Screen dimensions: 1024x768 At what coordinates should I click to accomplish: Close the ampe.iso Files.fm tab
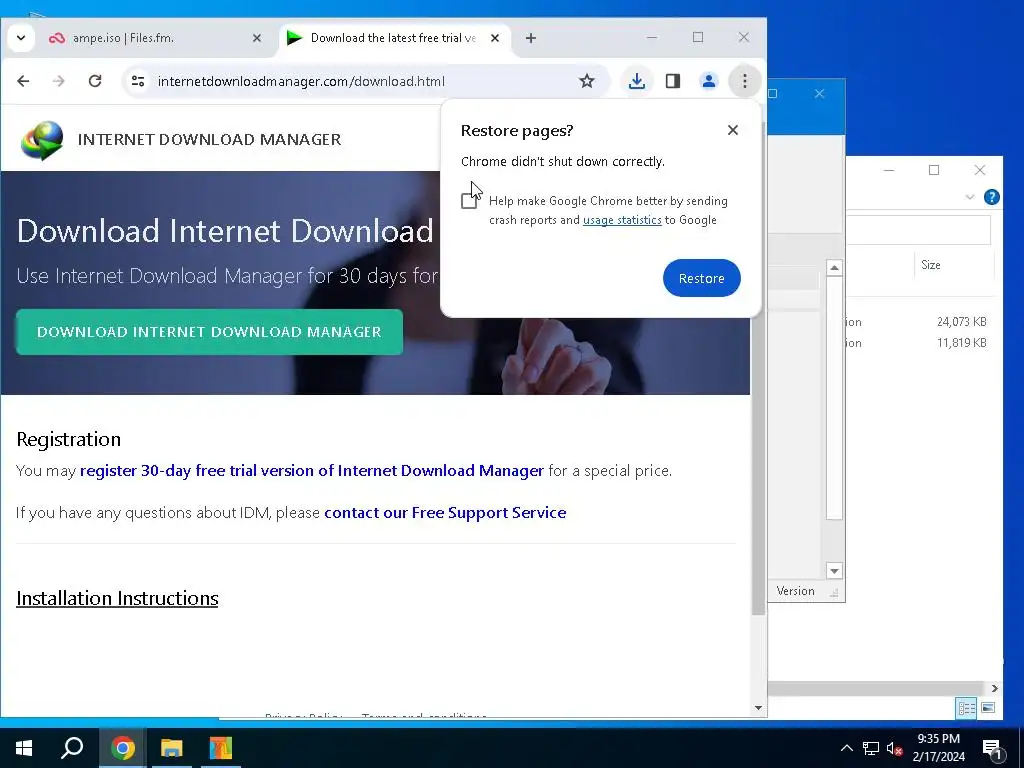click(257, 38)
